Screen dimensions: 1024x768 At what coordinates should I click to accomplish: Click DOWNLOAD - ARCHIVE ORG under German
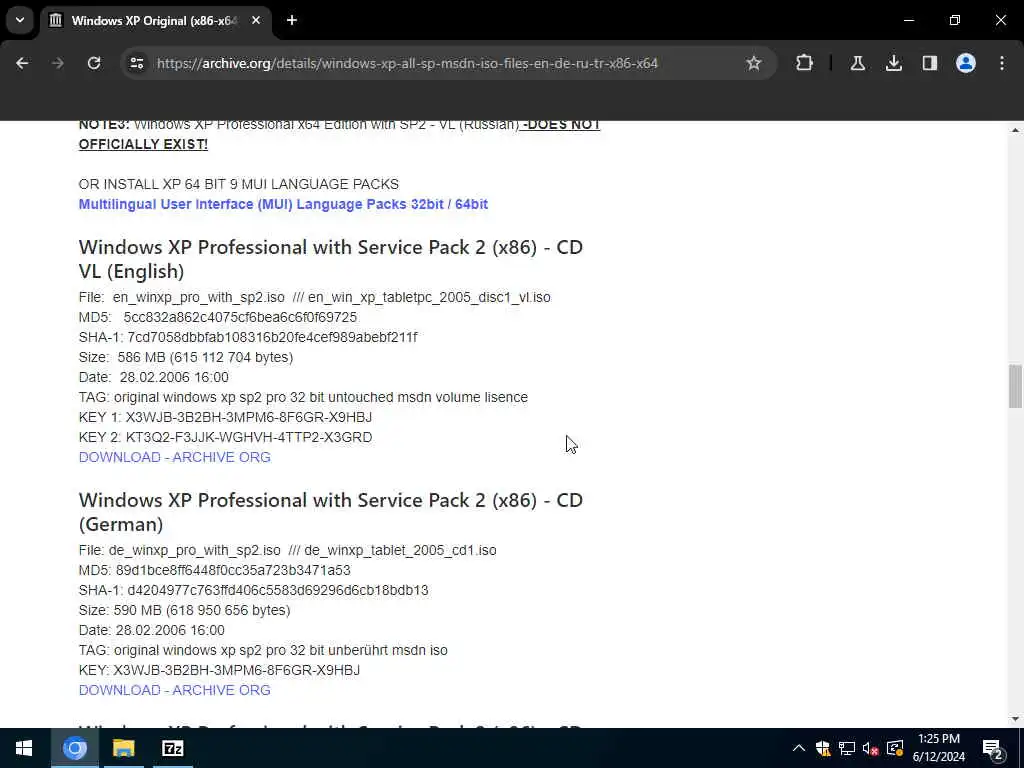(x=174, y=690)
